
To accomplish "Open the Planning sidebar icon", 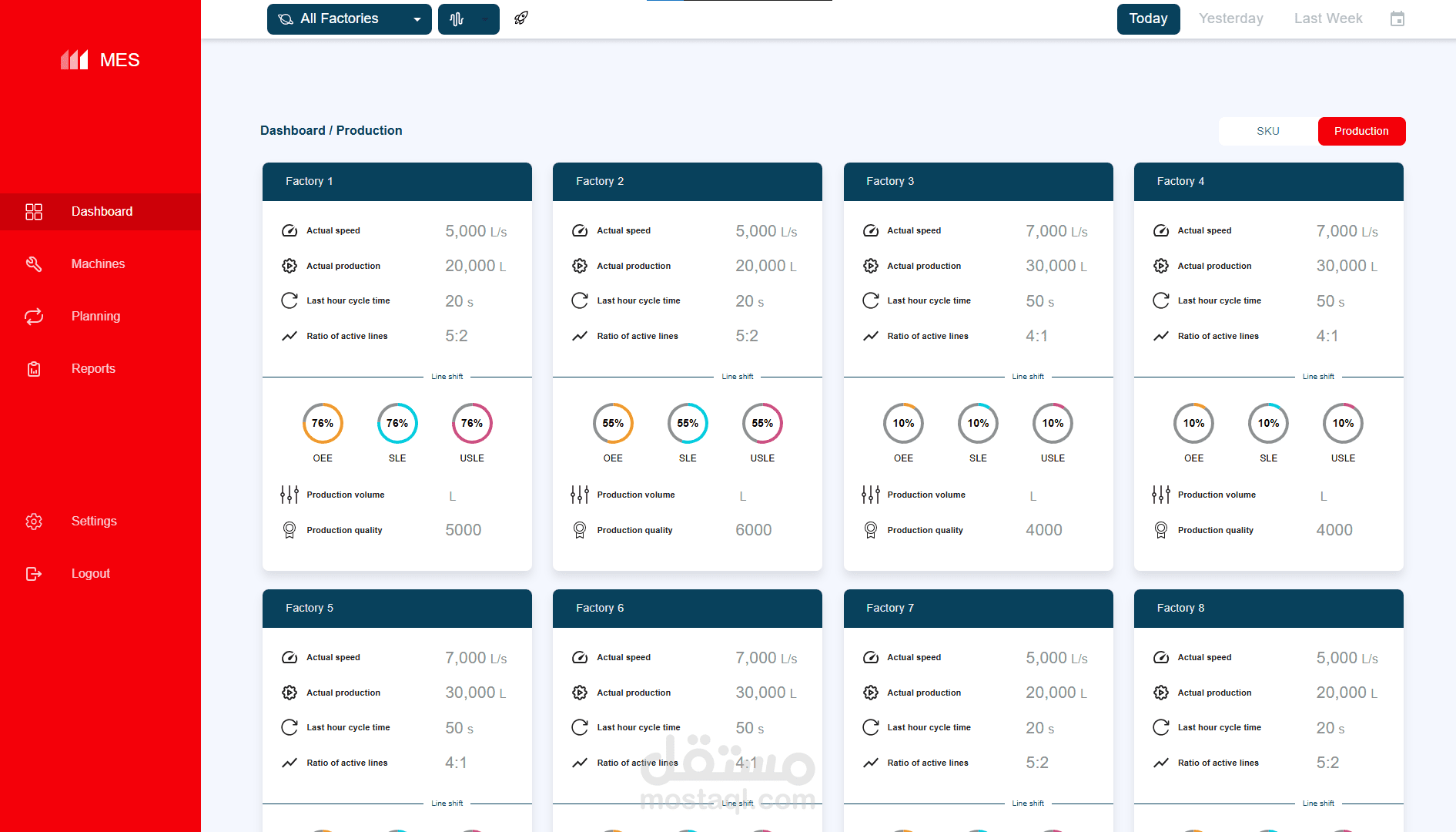I will coord(34,316).
